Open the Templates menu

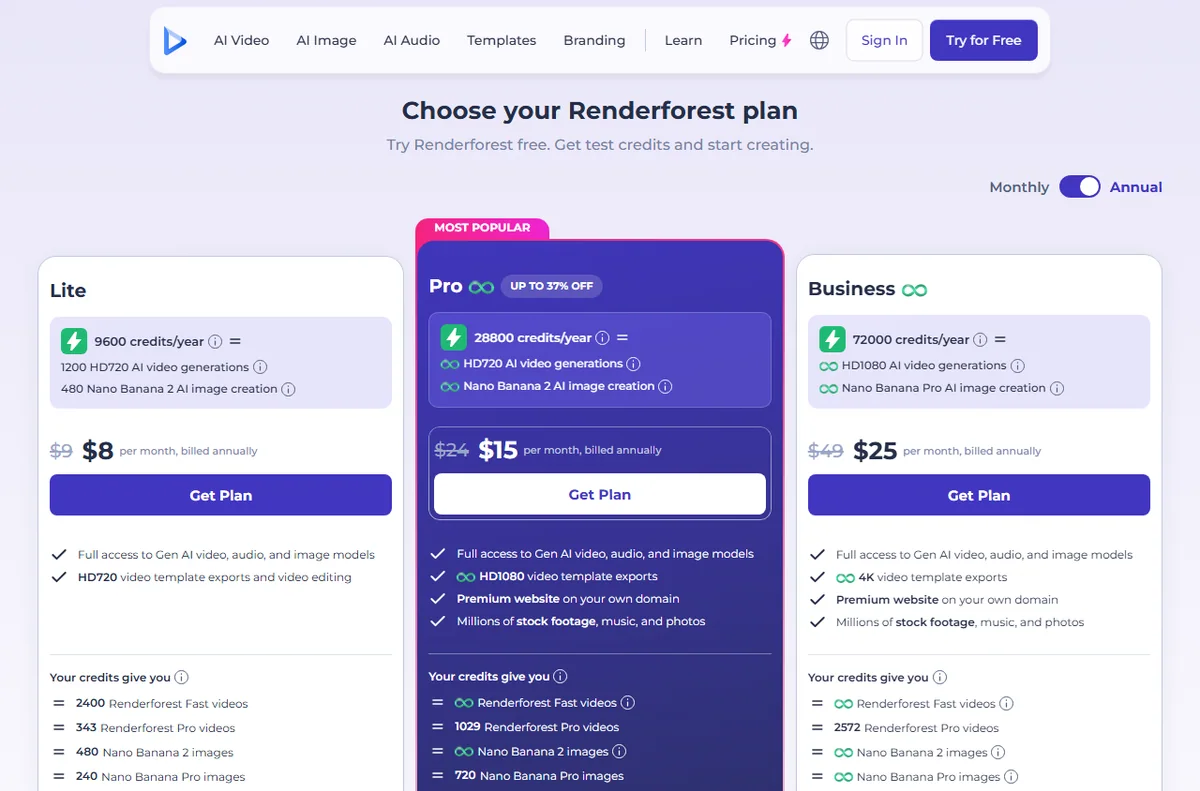pyautogui.click(x=501, y=40)
